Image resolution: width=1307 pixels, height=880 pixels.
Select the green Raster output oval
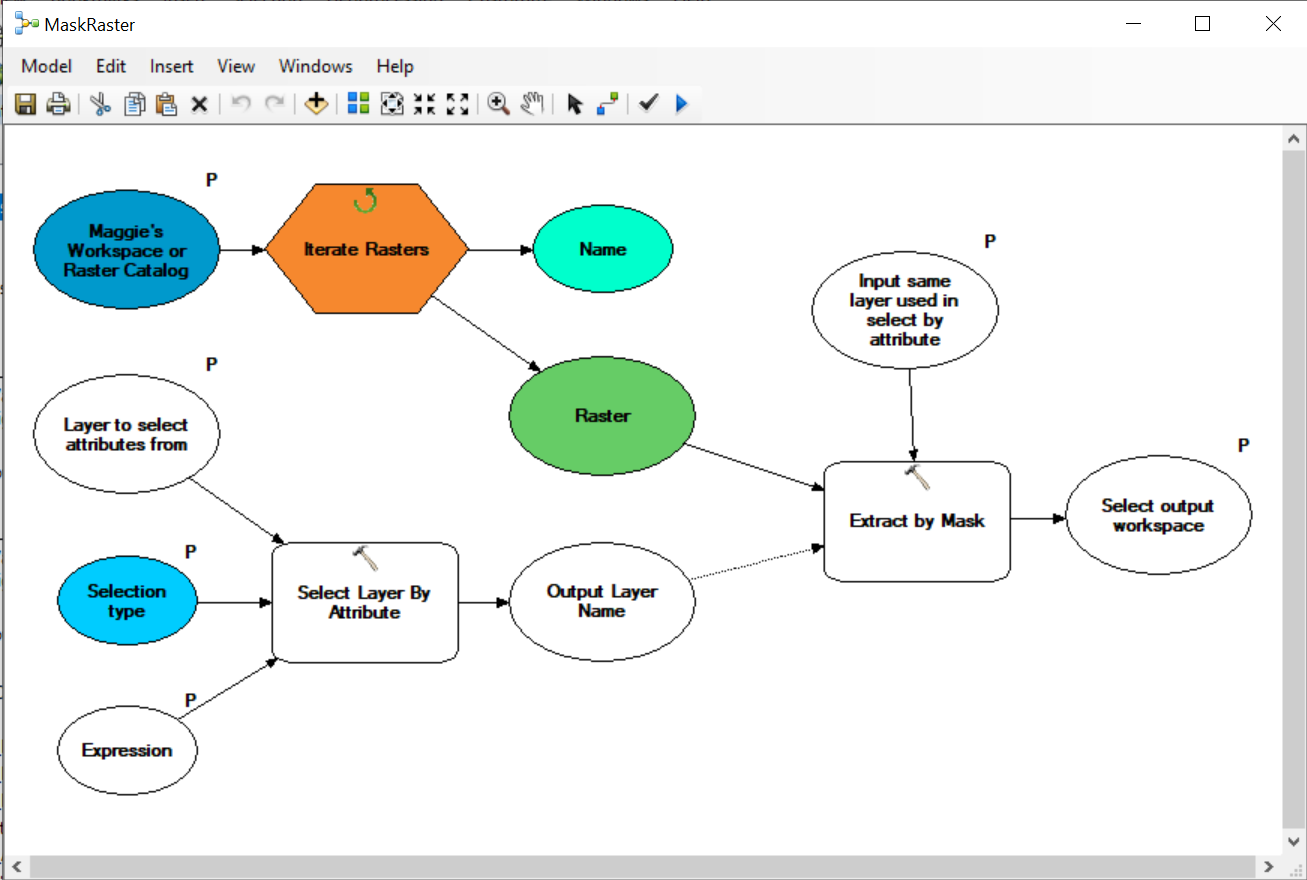point(602,416)
